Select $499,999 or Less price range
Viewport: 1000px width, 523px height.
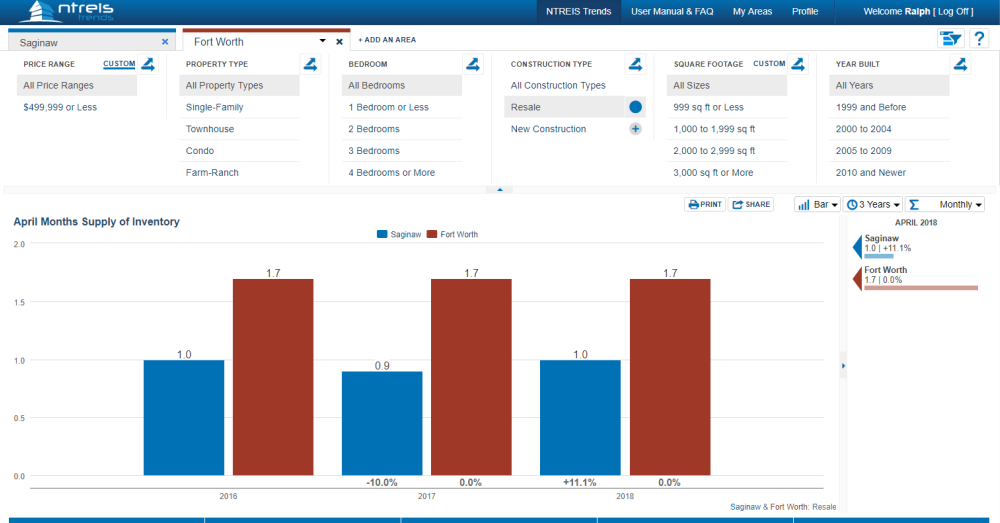77,107
